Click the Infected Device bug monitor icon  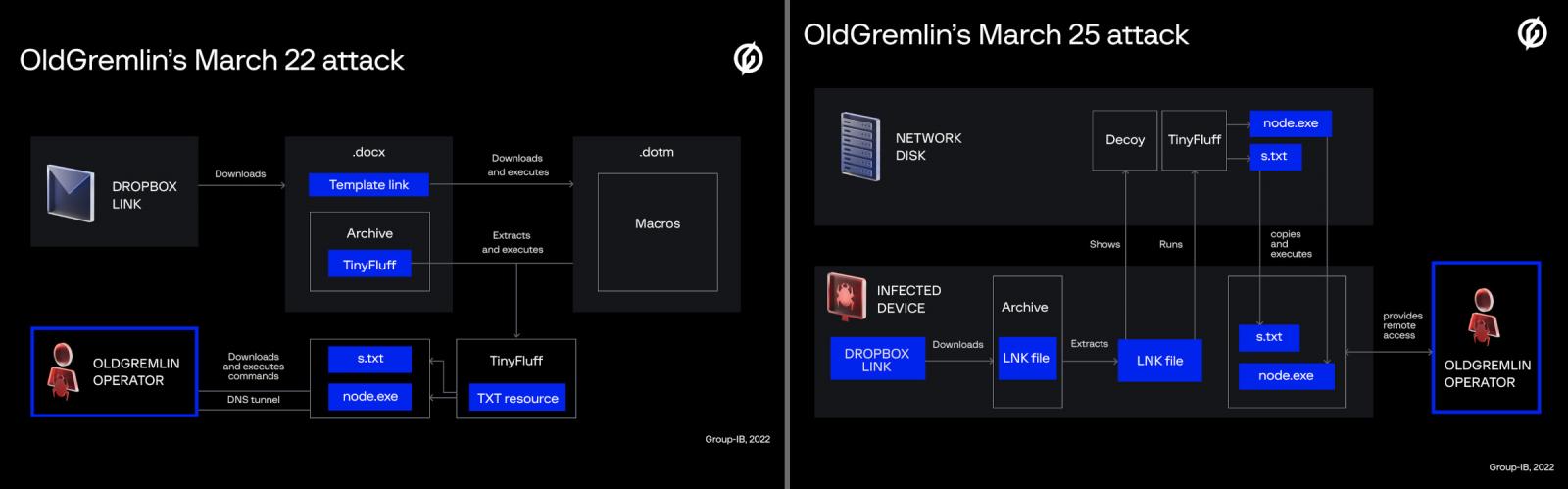click(x=846, y=297)
